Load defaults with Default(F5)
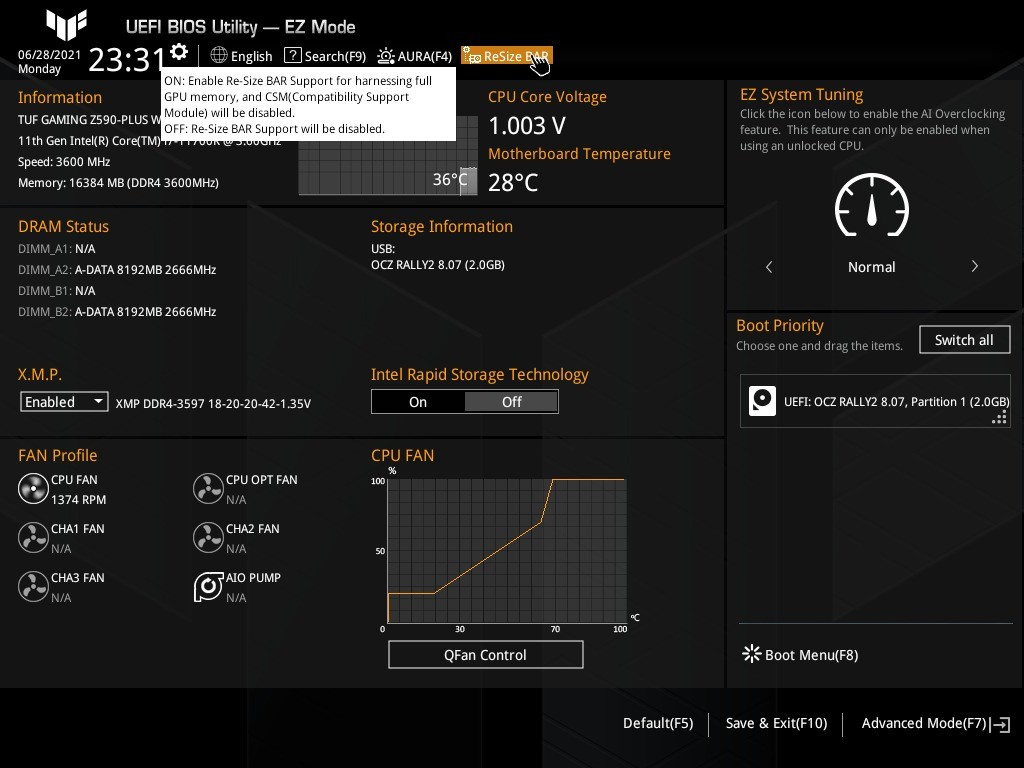 (x=658, y=723)
